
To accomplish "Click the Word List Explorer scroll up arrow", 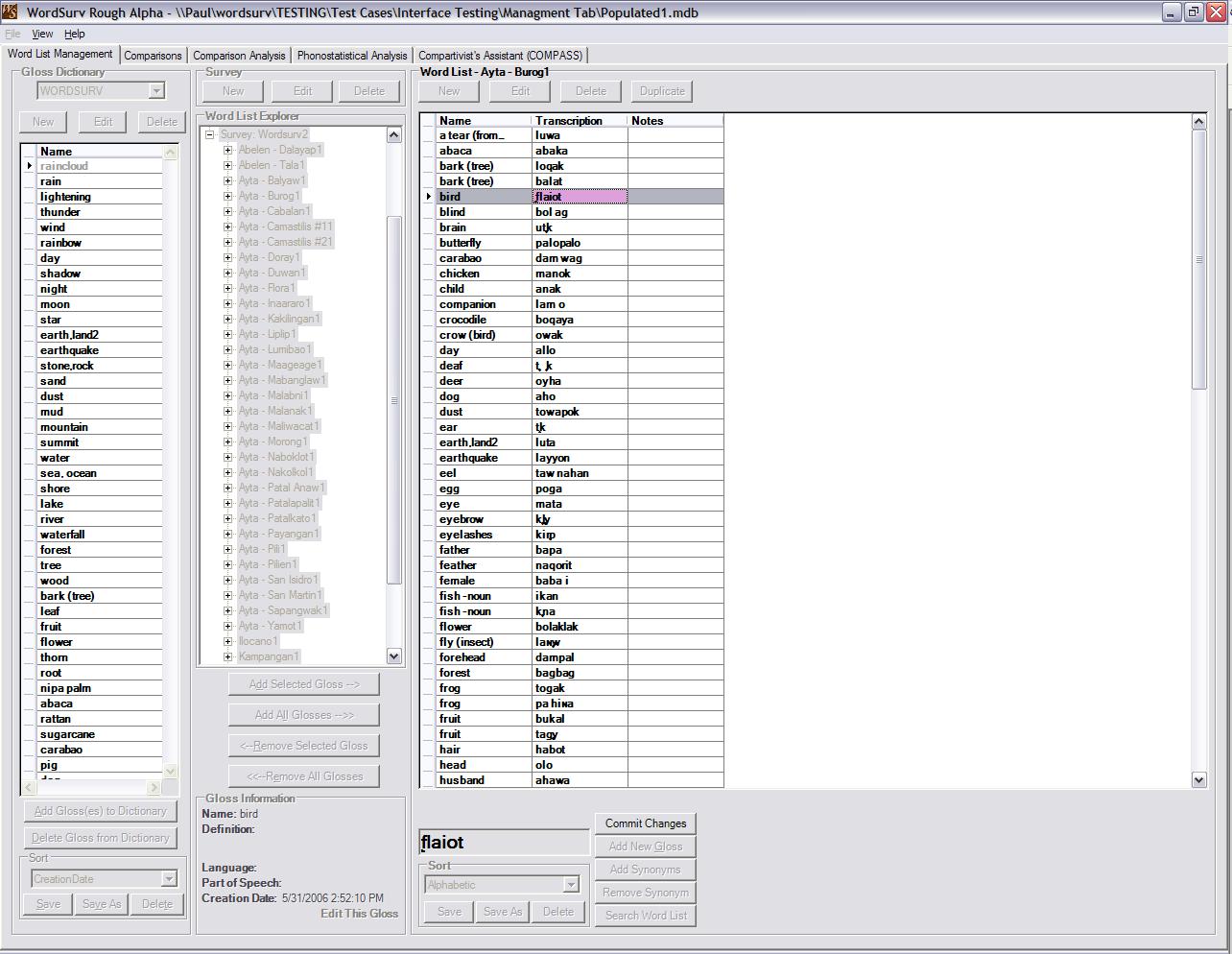I will 393,134.
